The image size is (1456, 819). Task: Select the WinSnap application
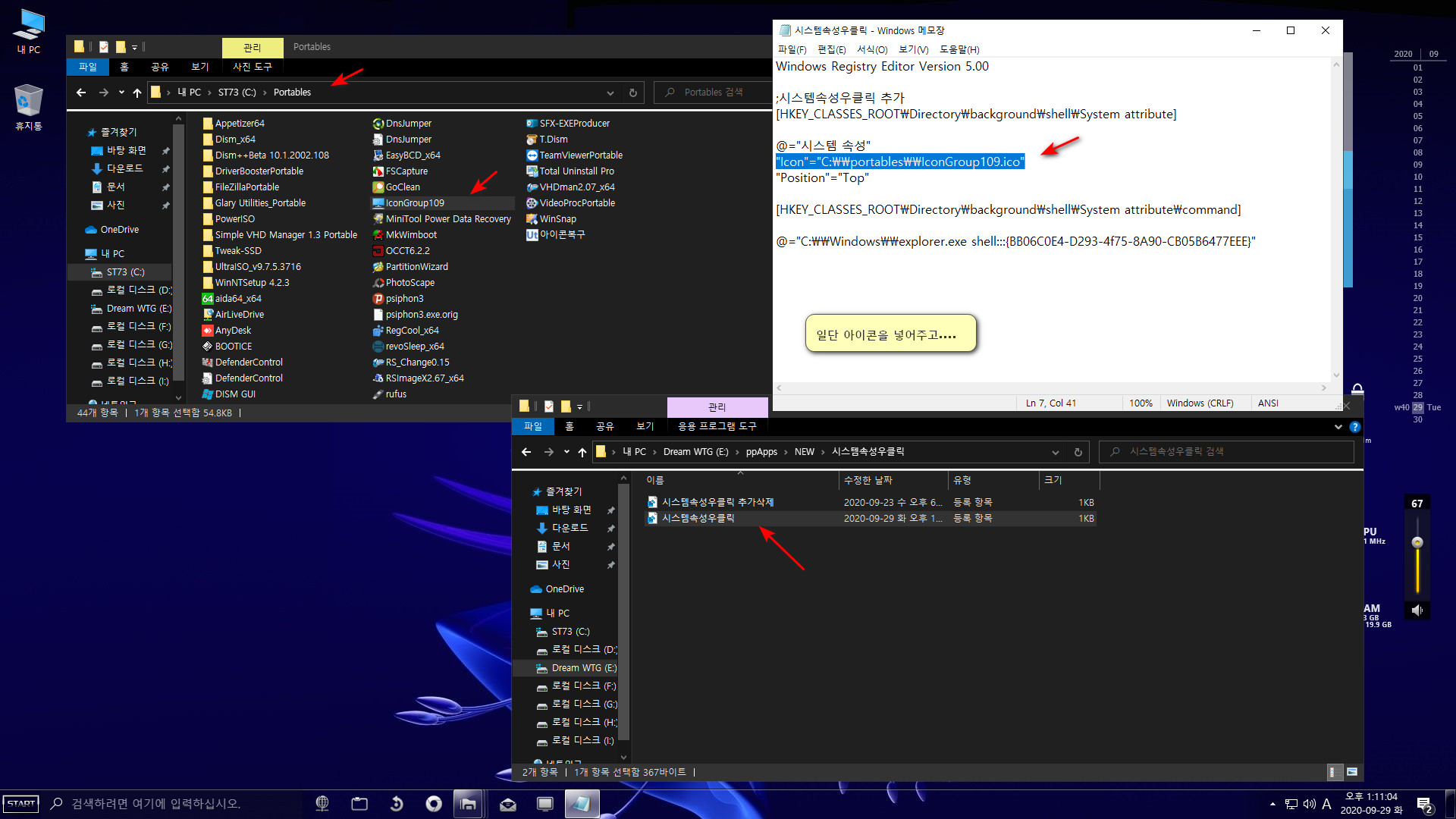pos(551,218)
